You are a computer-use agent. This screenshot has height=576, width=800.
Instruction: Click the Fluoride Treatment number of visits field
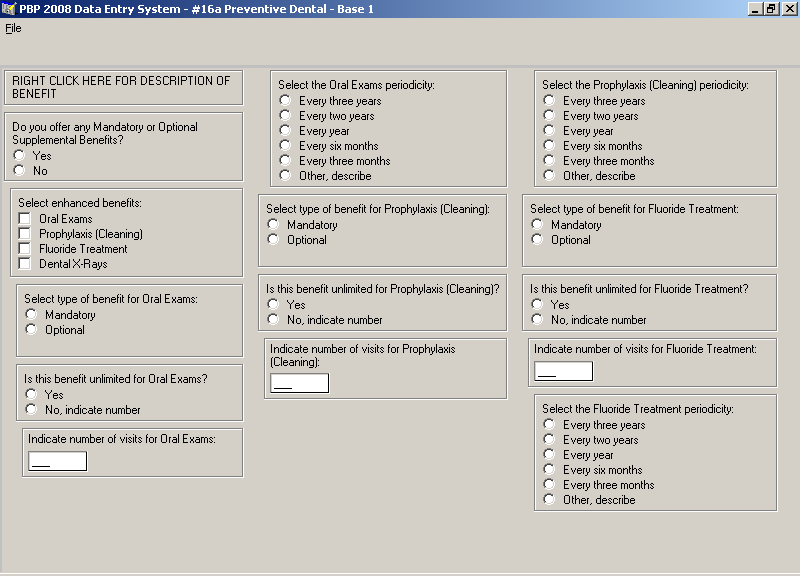point(564,371)
